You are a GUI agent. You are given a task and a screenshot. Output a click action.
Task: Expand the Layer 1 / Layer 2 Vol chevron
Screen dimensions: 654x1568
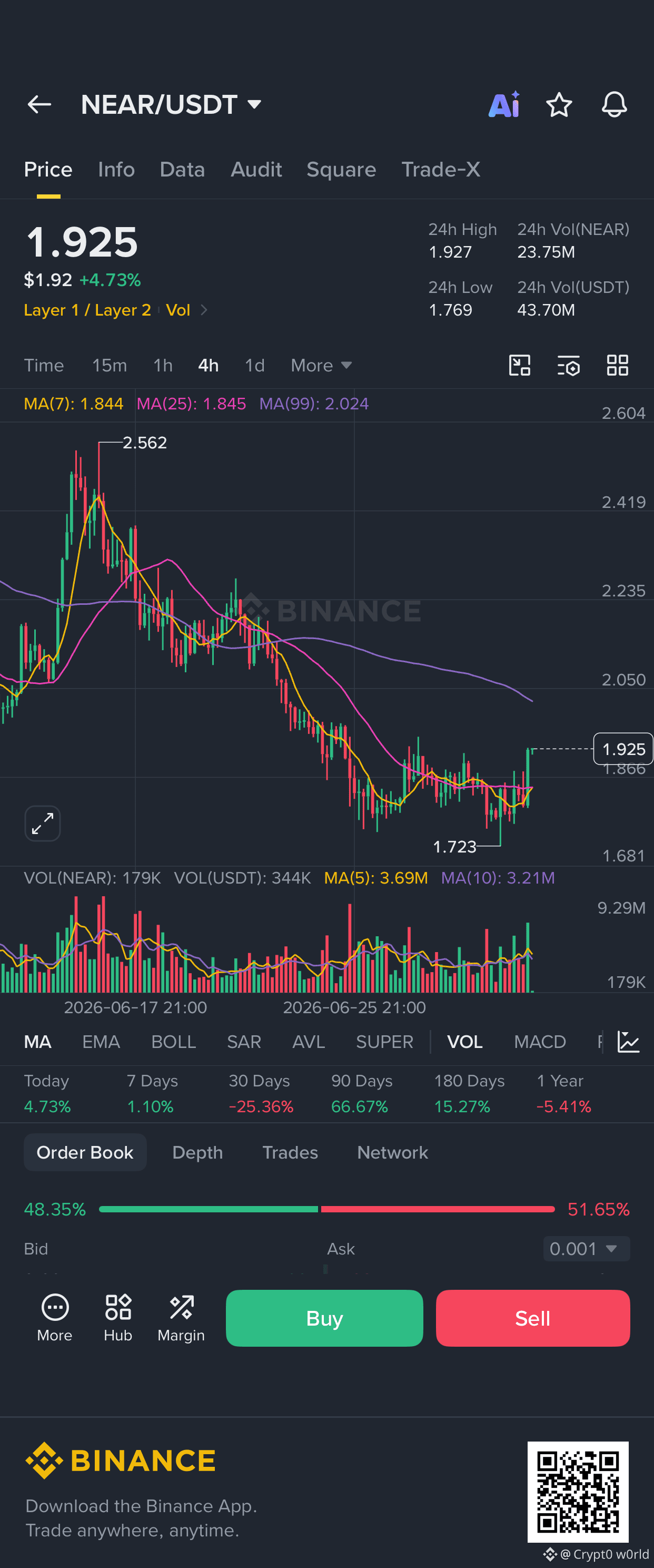204,310
